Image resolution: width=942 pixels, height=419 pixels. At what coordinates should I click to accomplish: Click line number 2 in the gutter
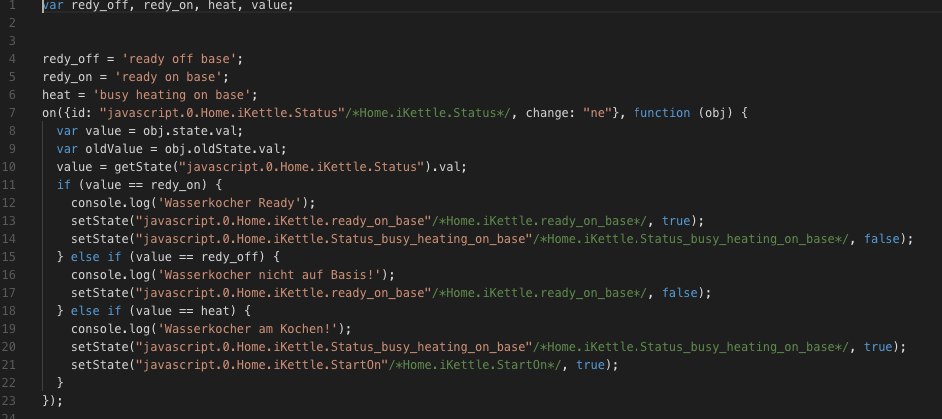[12, 23]
